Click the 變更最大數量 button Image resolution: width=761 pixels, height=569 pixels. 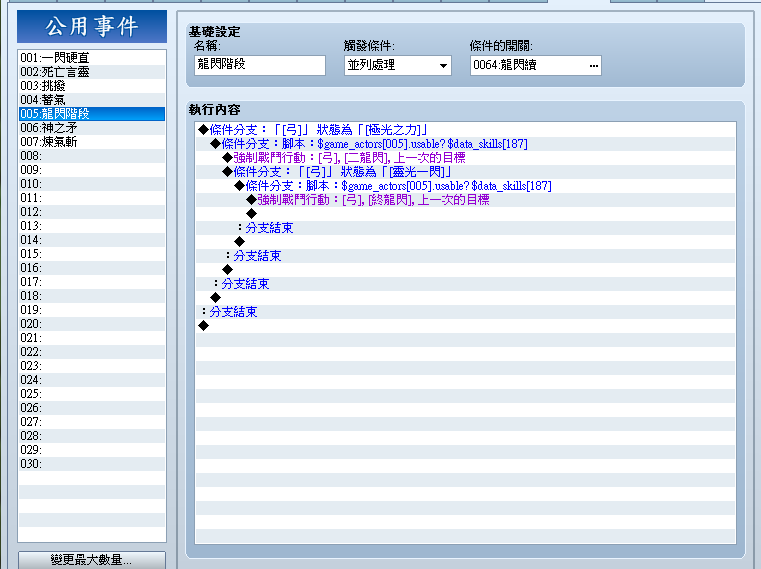click(92, 560)
